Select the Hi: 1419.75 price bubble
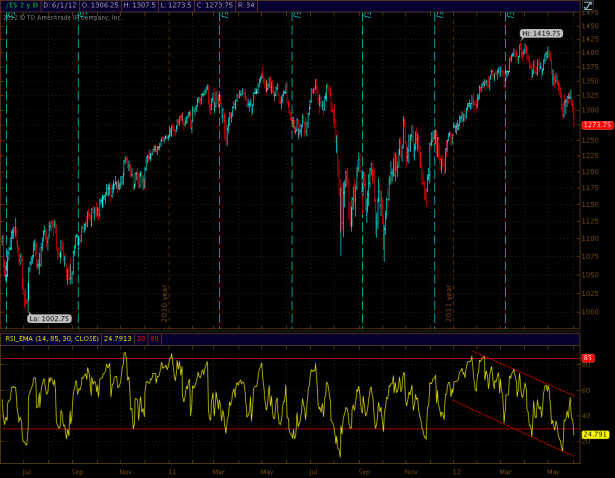The height and width of the screenshot is (478, 615). point(541,33)
